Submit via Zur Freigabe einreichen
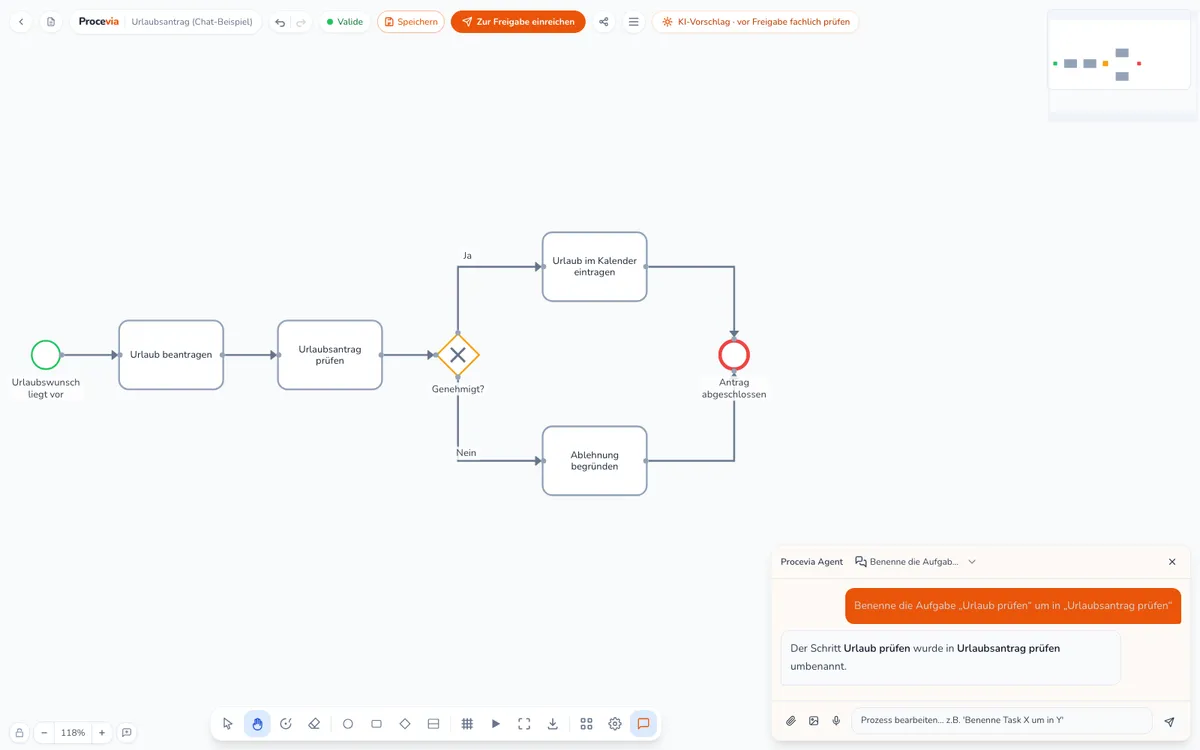 click(518, 22)
